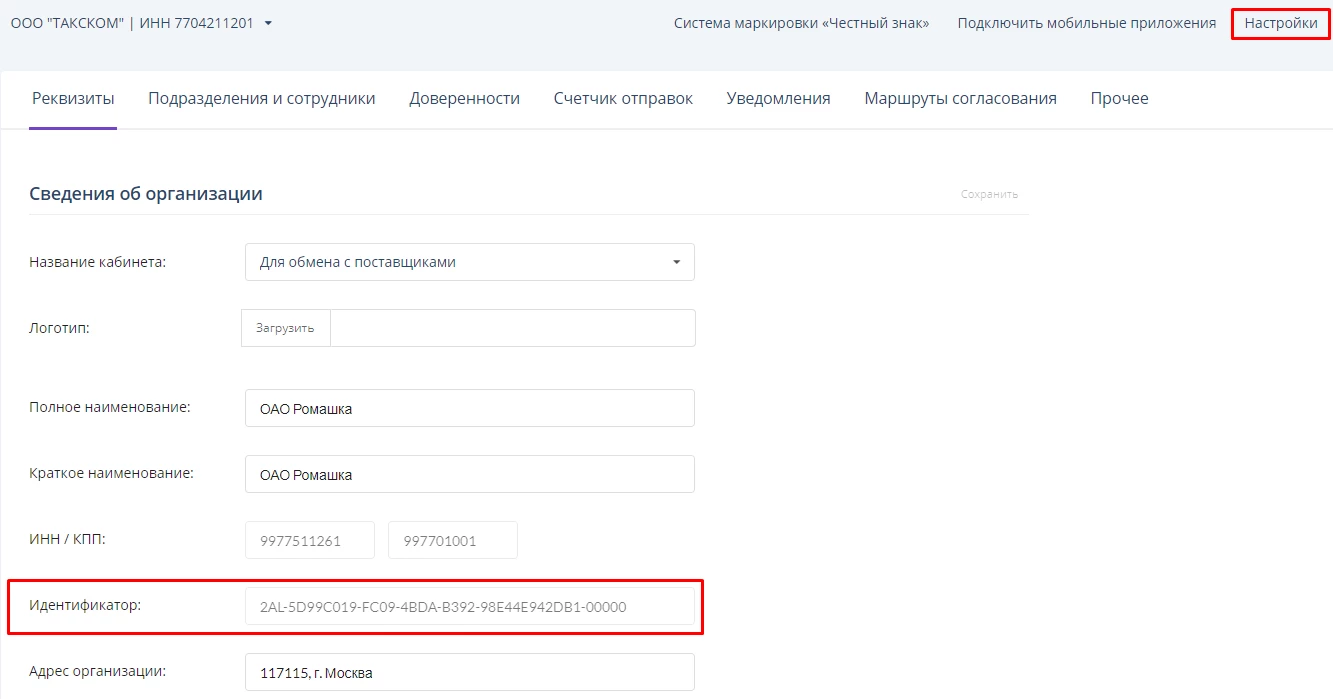Open the Прочее tab
The height and width of the screenshot is (699, 1333).
coord(1119,98)
